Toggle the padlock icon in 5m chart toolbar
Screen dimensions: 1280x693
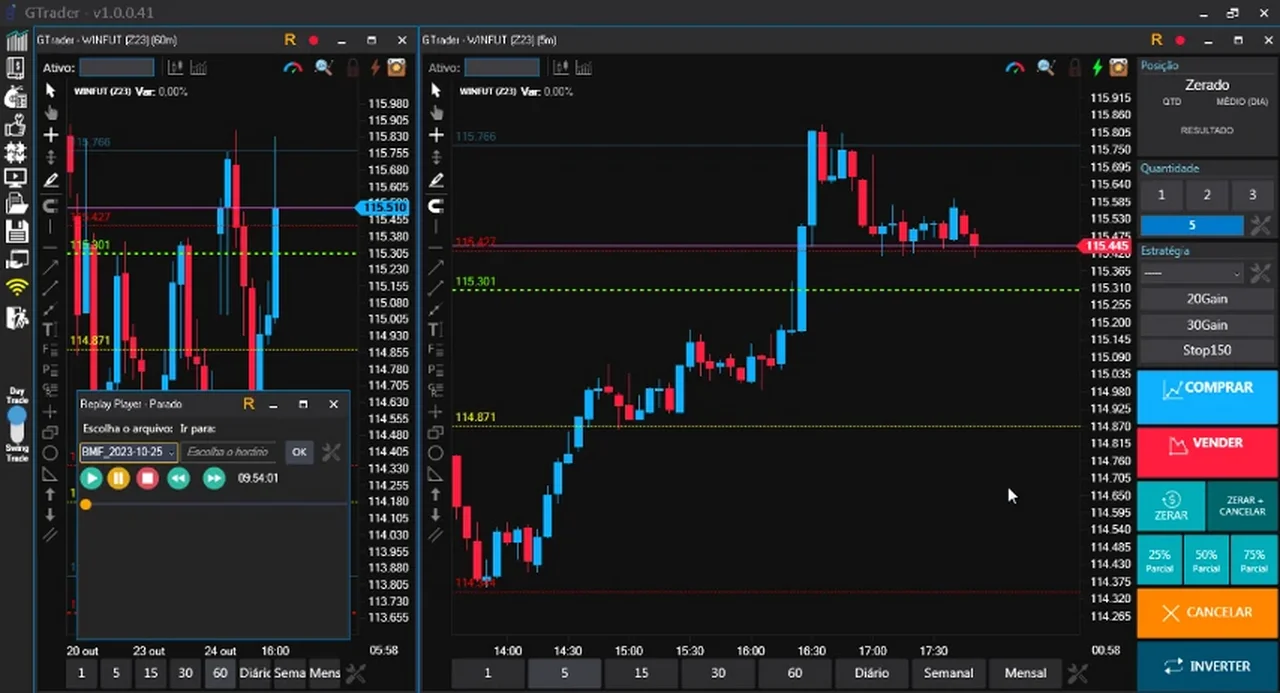click(1074, 68)
